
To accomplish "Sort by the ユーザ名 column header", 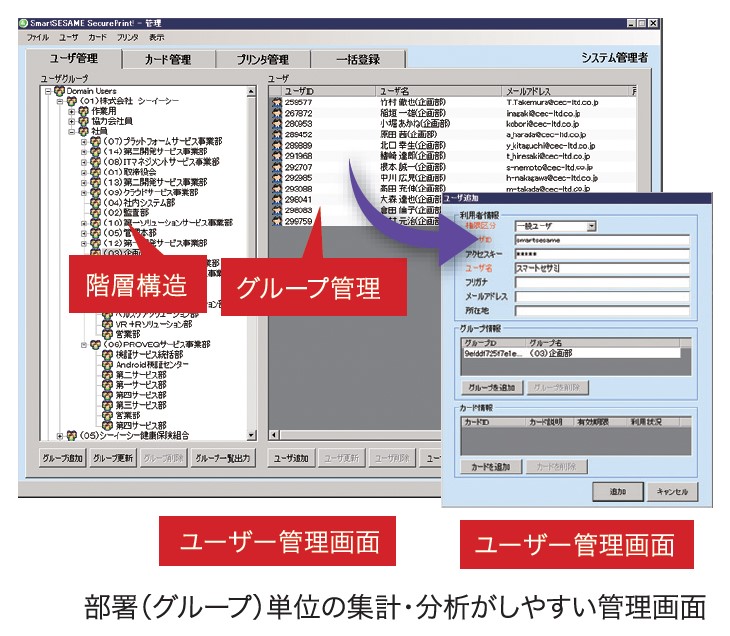I will 439,91.
